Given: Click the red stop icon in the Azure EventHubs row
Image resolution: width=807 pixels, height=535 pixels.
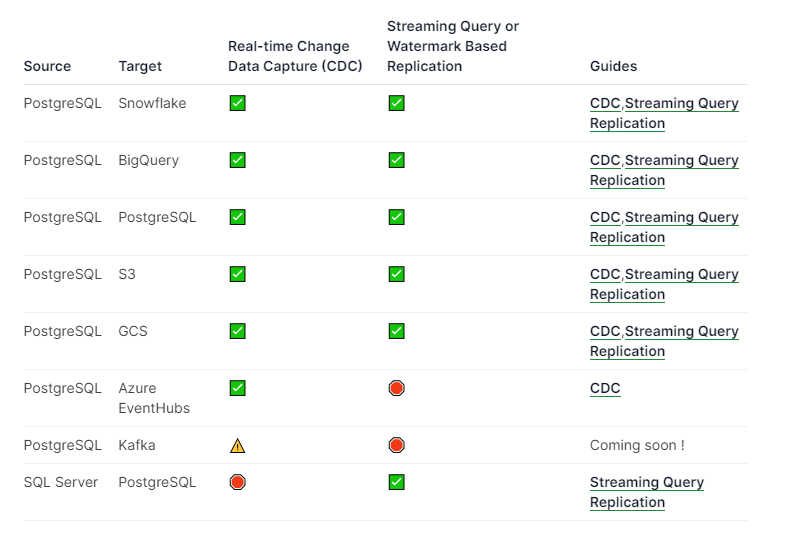Looking at the screenshot, I should (396, 388).
